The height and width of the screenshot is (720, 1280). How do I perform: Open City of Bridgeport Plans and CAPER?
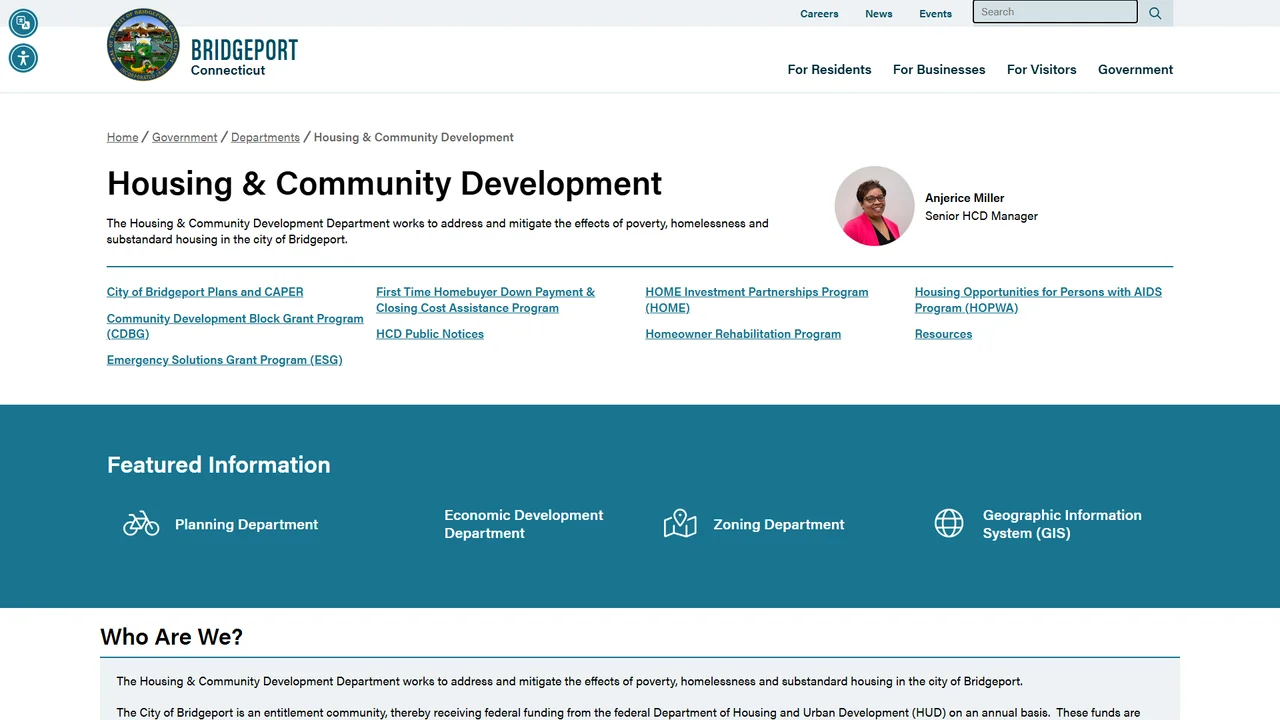coord(205,292)
